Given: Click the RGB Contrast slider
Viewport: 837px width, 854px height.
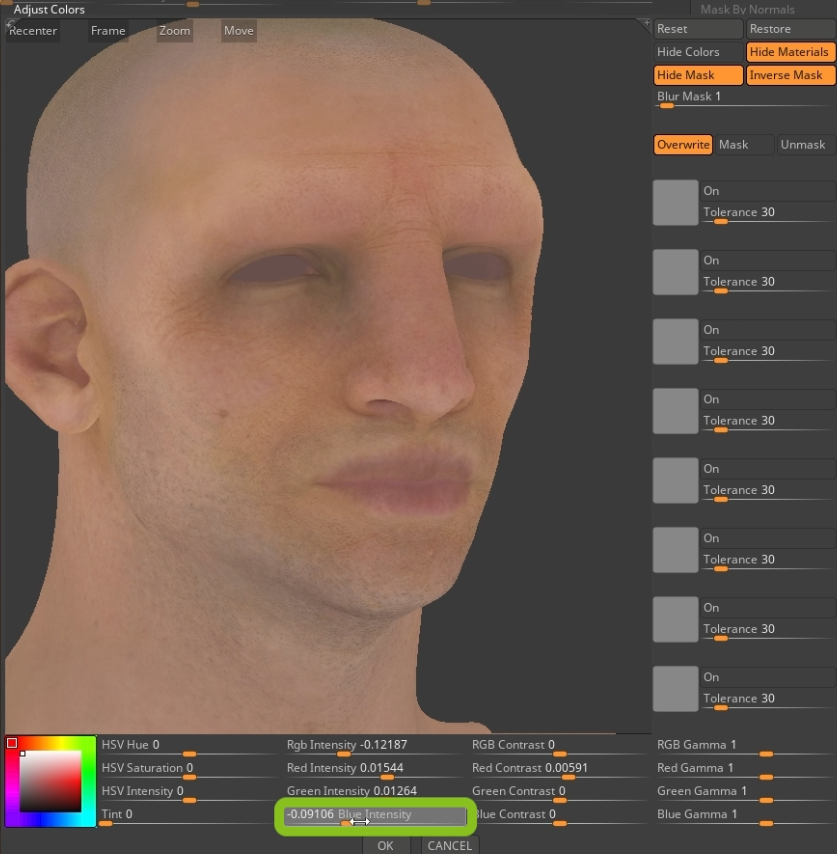Looking at the screenshot, I should click(x=559, y=747).
